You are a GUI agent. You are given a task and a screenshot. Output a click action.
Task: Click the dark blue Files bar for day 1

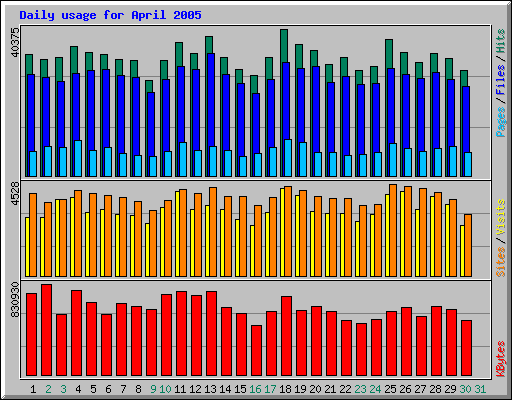tap(31, 112)
